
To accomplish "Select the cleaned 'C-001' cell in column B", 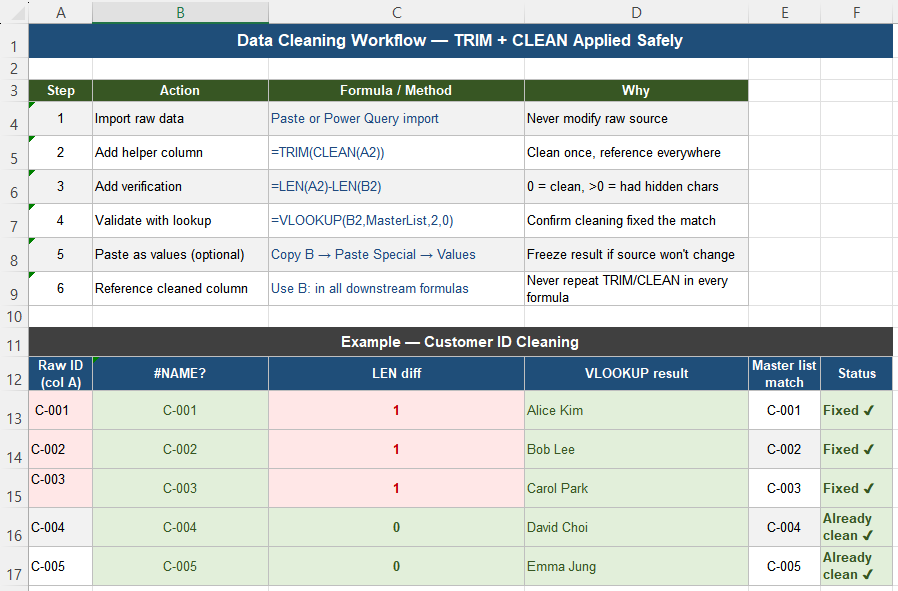I will coord(180,411).
